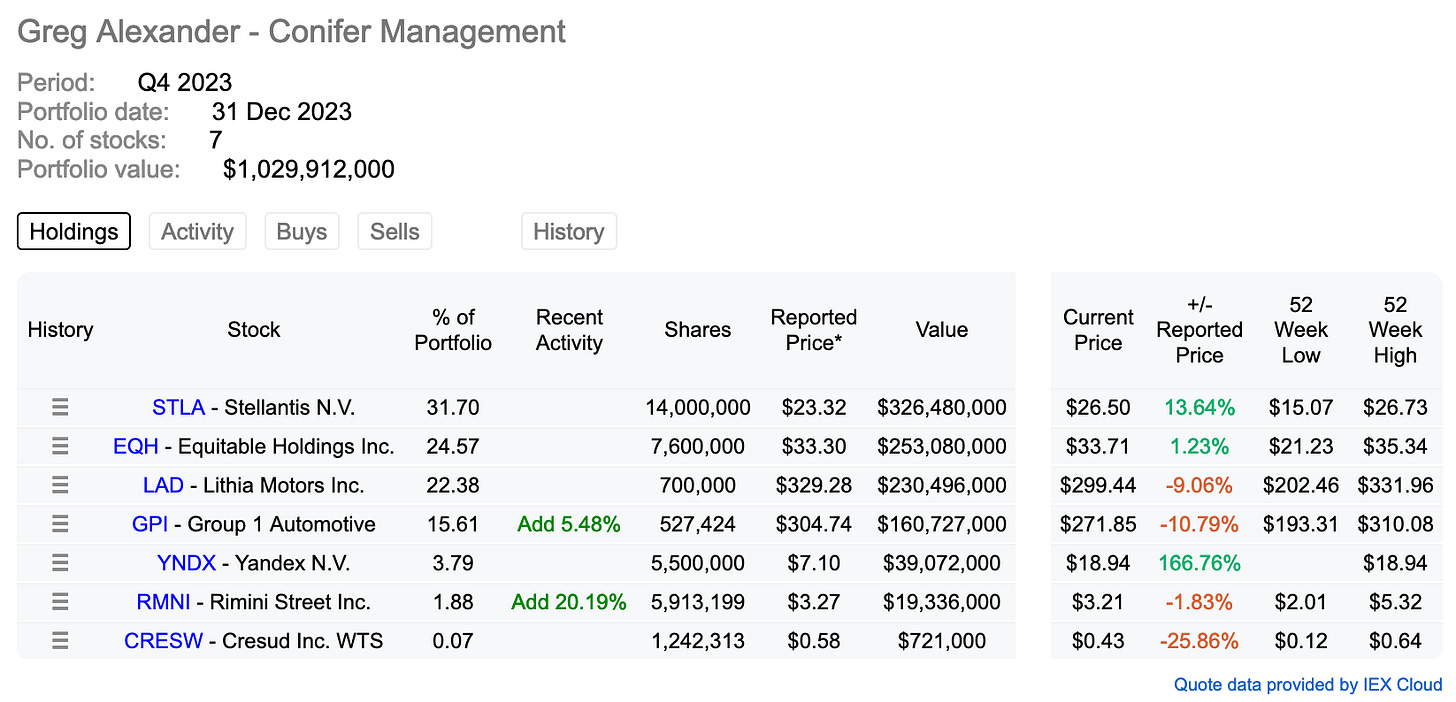
Task: Click the 'Value' column header
Action: click(942, 330)
